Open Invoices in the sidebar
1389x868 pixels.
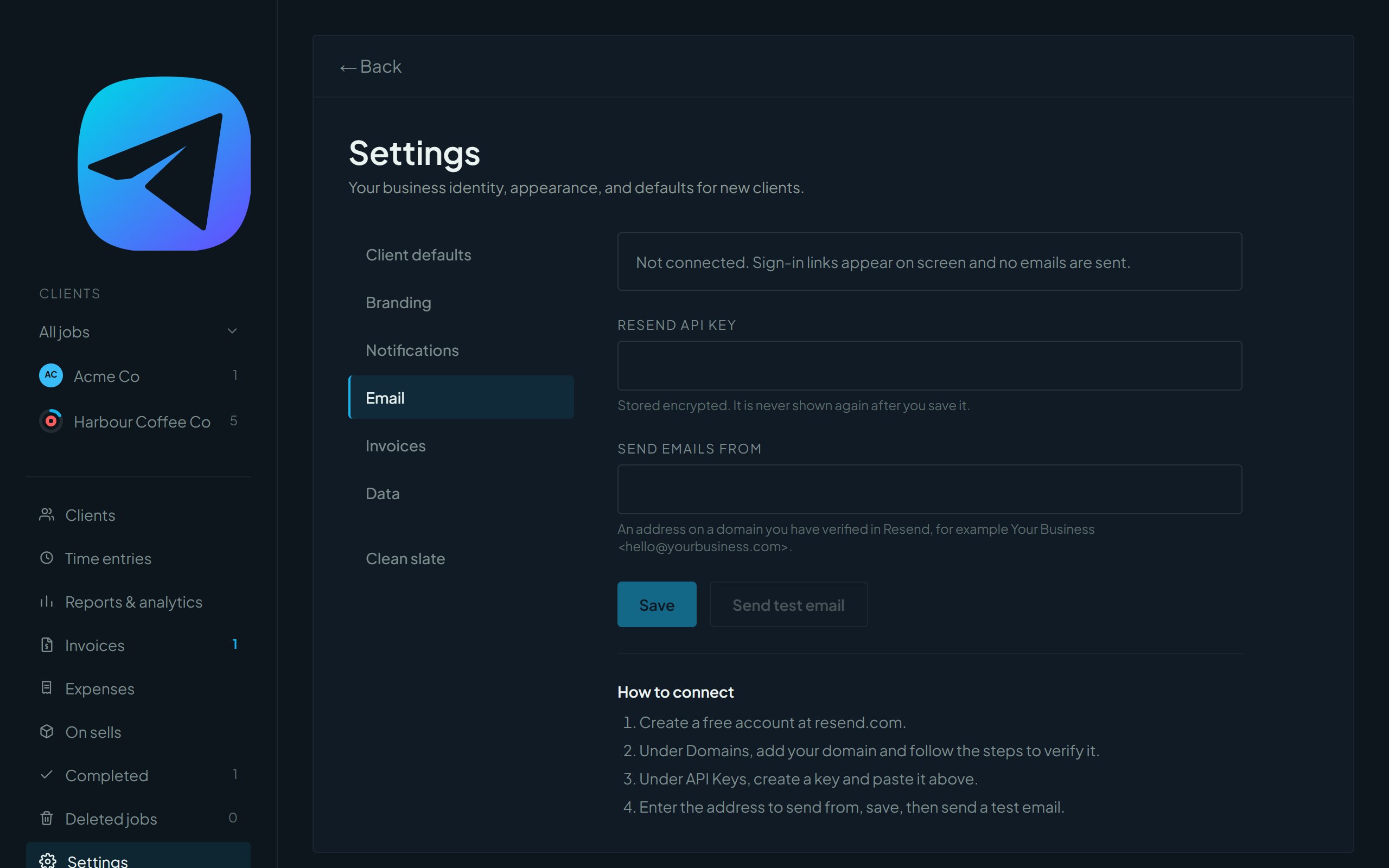(x=138, y=645)
